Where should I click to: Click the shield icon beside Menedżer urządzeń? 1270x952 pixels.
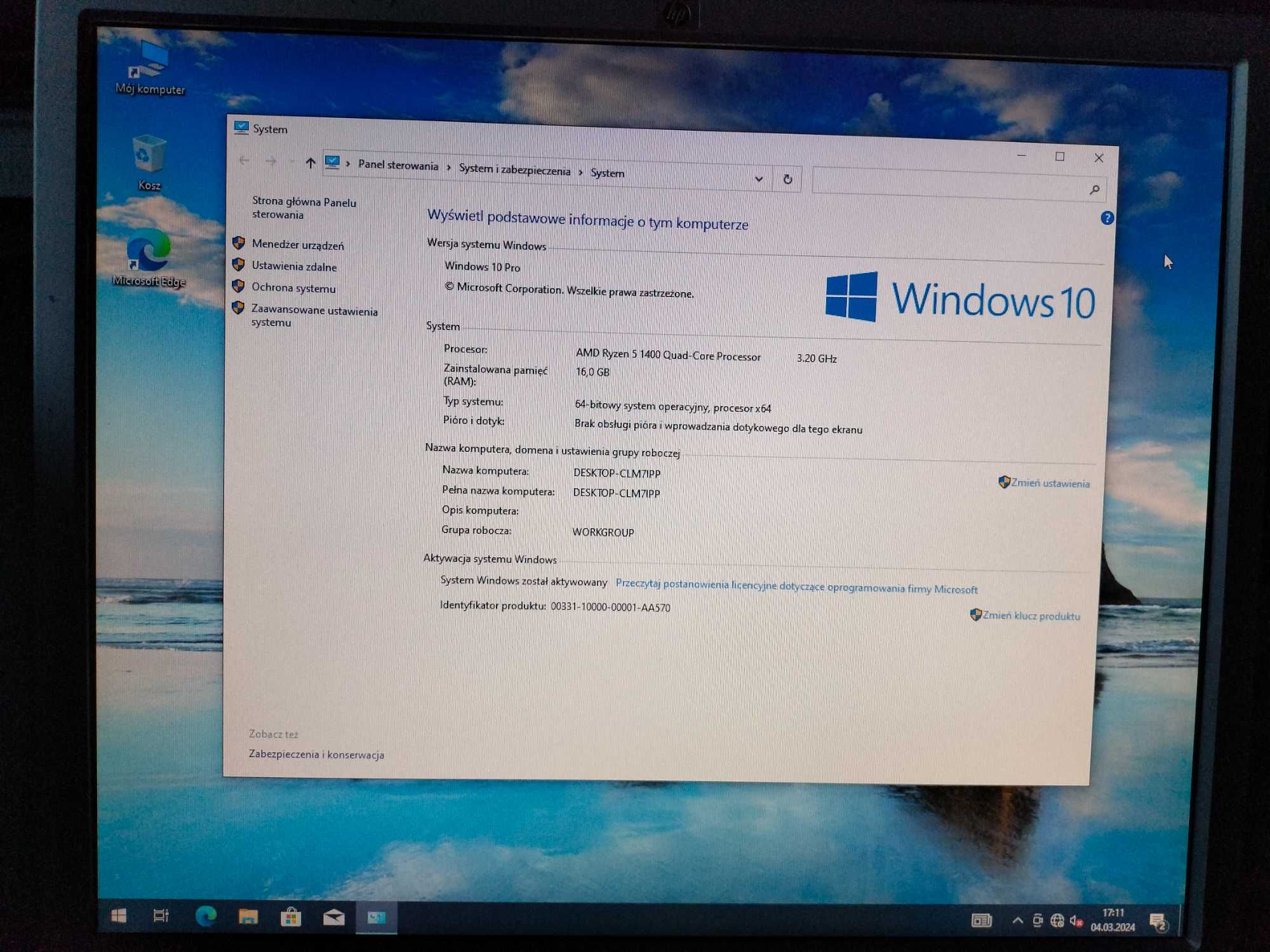click(x=239, y=243)
